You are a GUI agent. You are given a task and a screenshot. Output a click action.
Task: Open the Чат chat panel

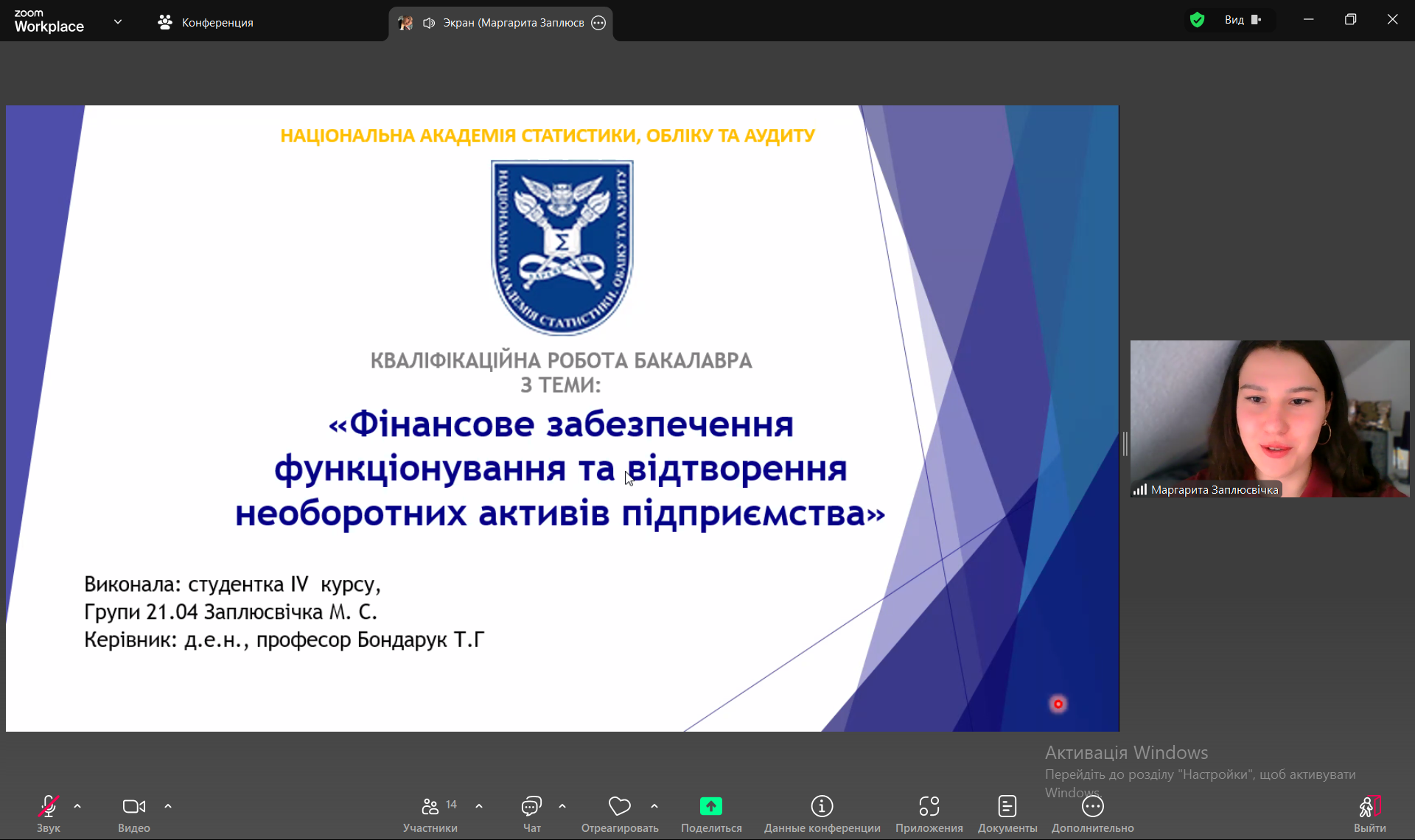(531, 807)
